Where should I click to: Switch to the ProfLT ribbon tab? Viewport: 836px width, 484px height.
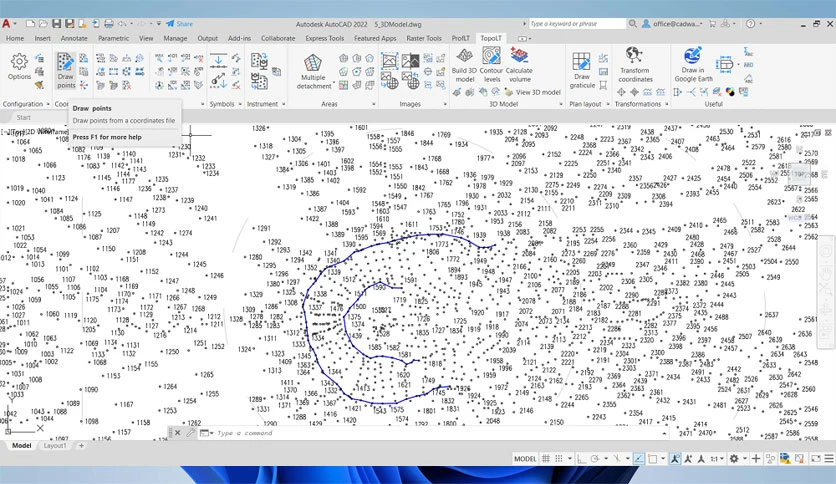coord(461,38)
